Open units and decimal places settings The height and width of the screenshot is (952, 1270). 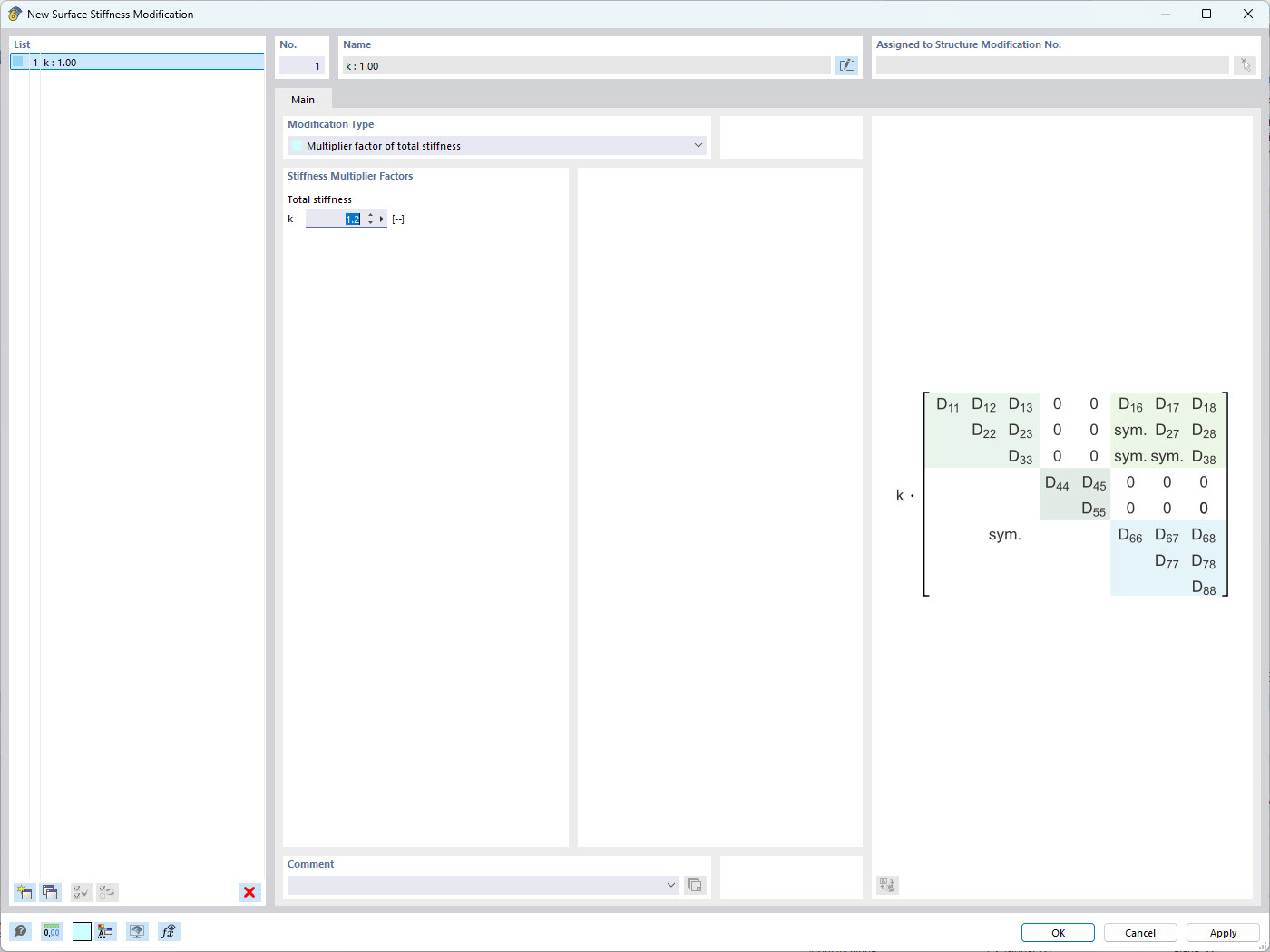(52, 931)
